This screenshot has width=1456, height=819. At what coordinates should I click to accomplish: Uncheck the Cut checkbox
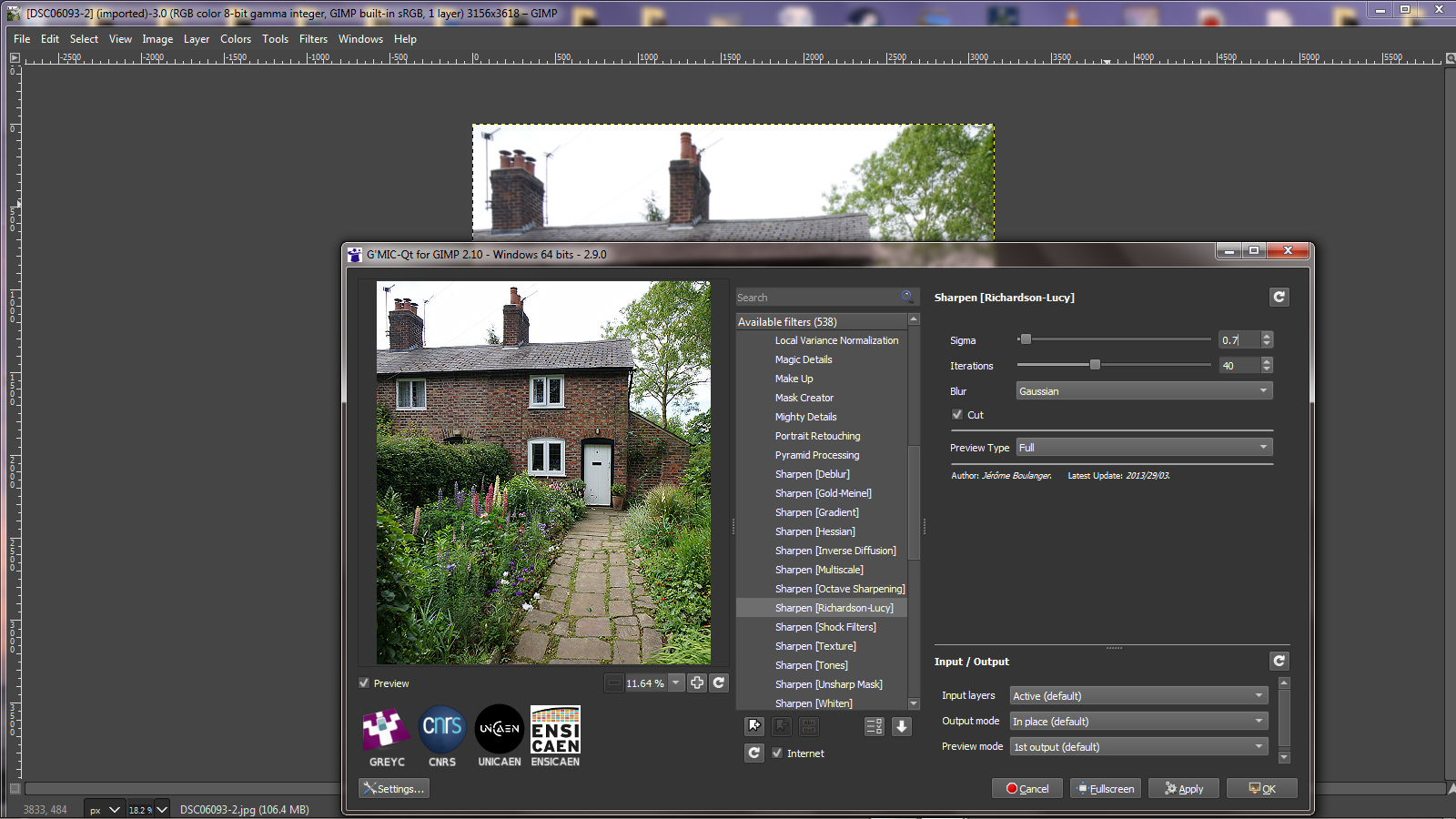coord(957,415)
